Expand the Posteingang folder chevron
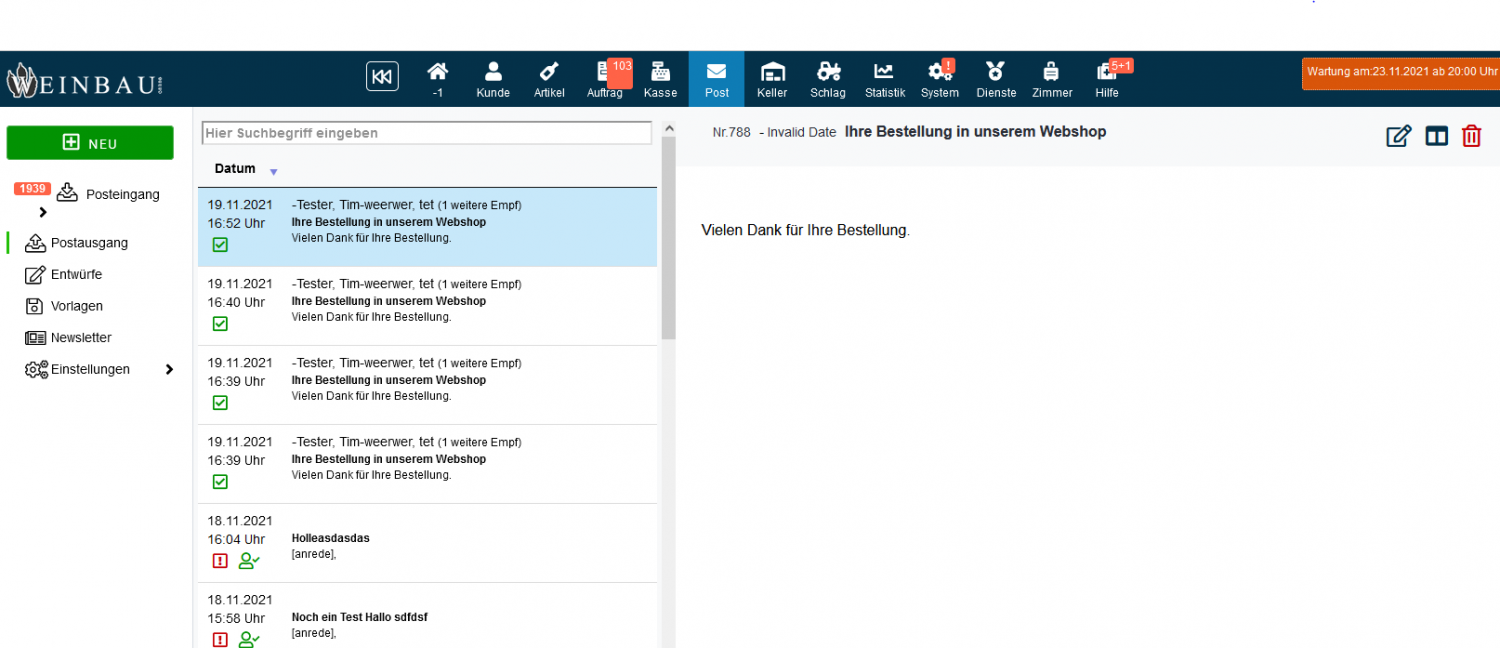 [x=43, y=212]
